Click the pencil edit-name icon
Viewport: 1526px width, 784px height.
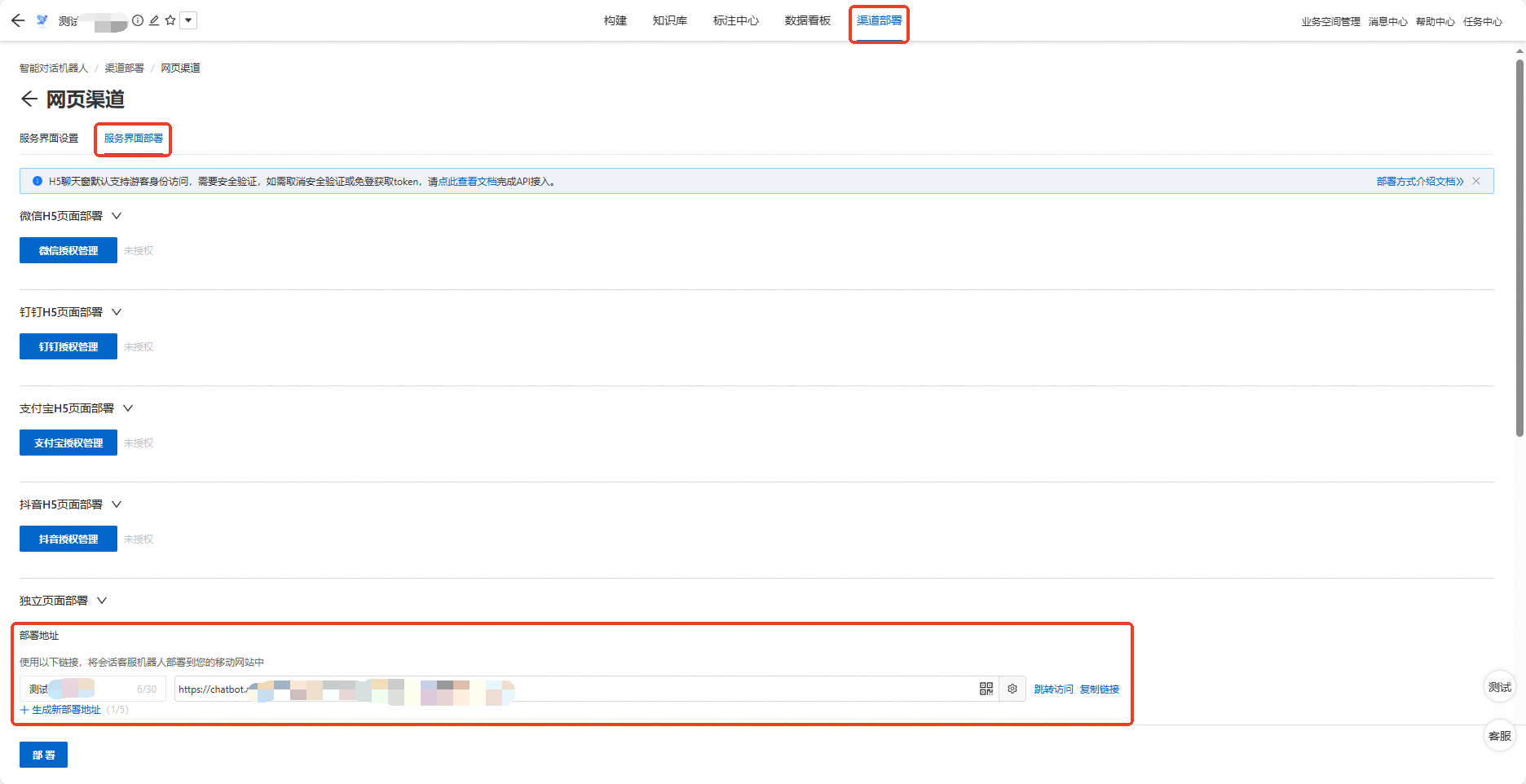click(x=154, y=20)
